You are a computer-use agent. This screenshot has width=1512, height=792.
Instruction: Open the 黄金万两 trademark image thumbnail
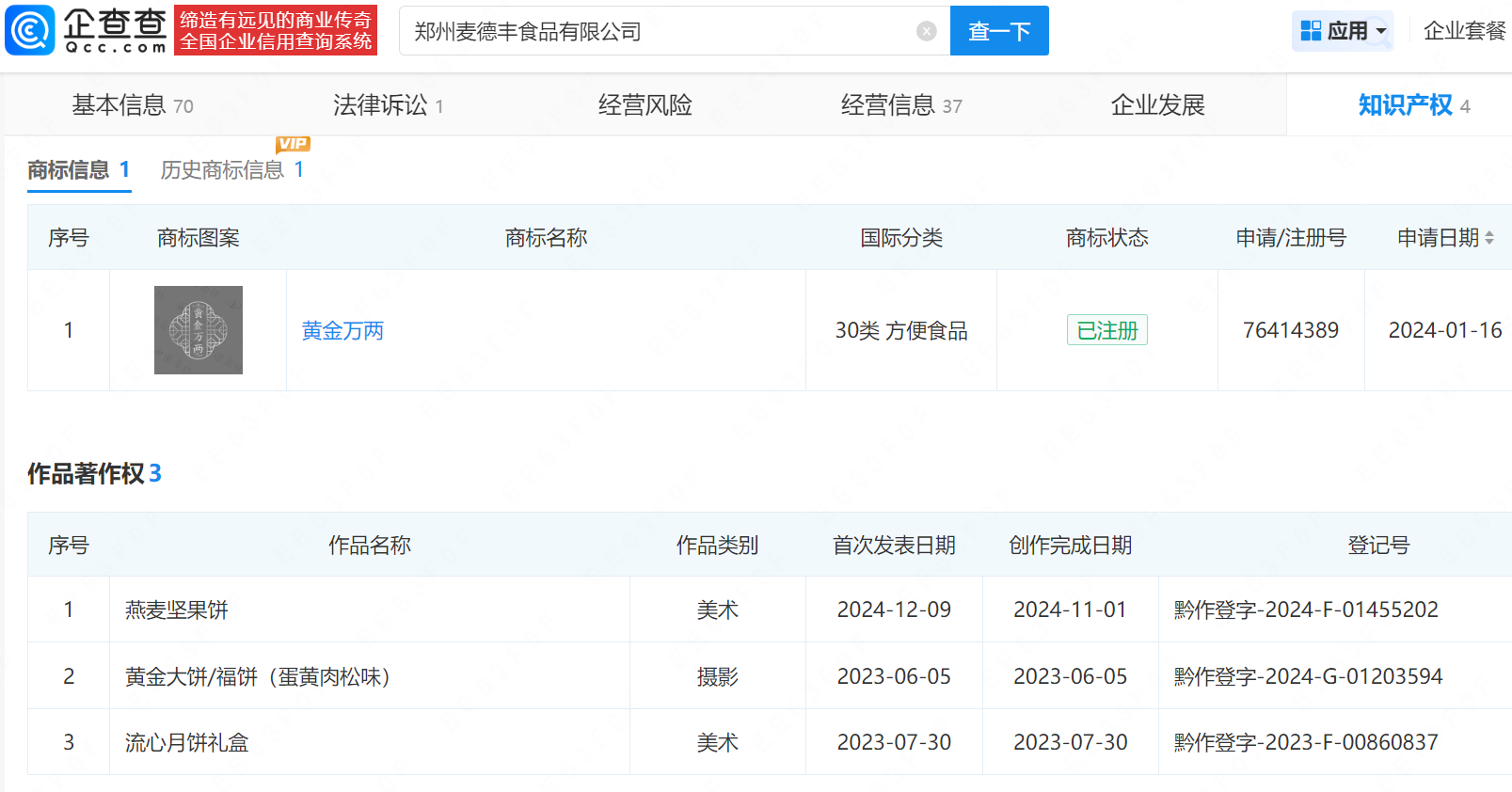coord(198,330)
